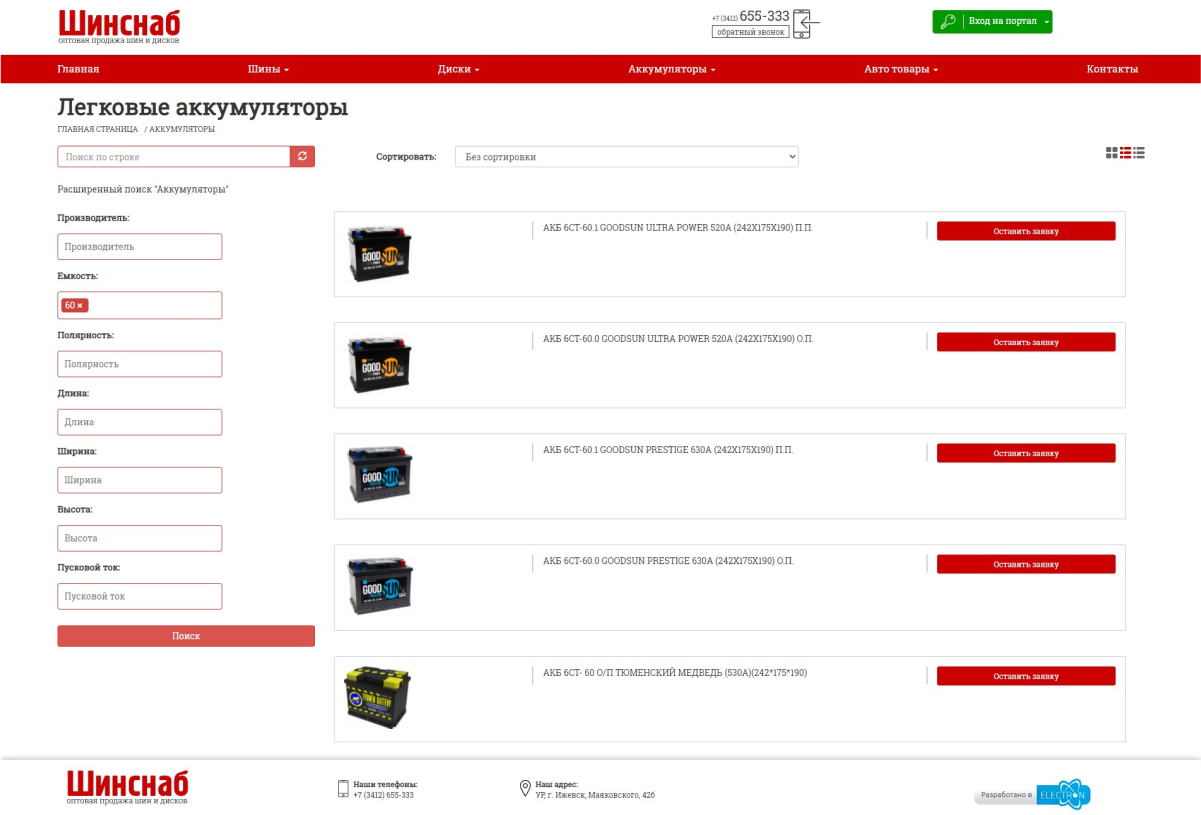Click the Пусковой ток input field
This screenshot has height=815, width=1201.
(x=140, y=596)
